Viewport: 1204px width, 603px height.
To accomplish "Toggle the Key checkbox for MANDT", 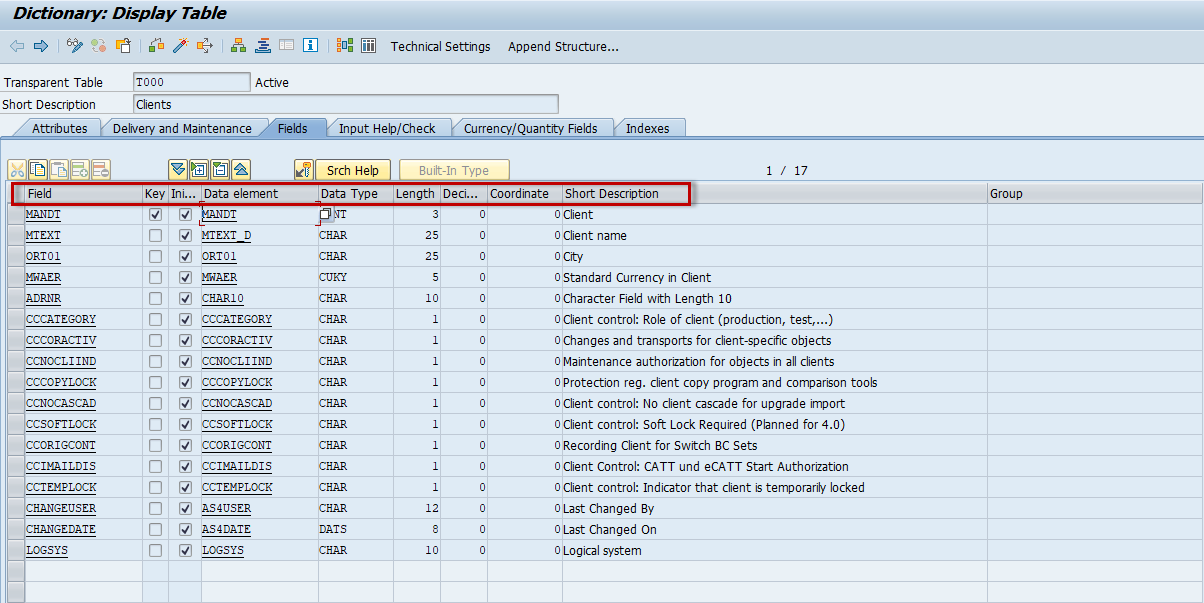I will [155, 214].
